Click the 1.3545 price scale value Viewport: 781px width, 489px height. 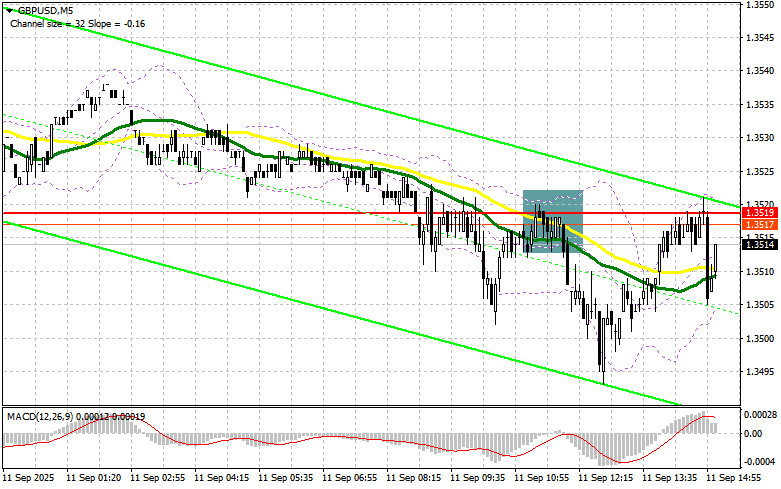click(760, 37)
